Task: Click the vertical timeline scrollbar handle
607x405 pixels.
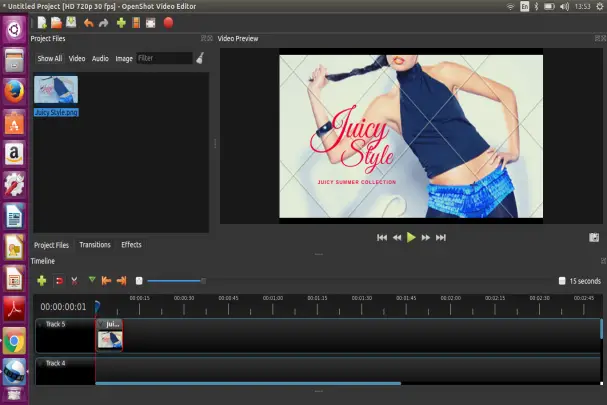Action: (x=601, y=329)
